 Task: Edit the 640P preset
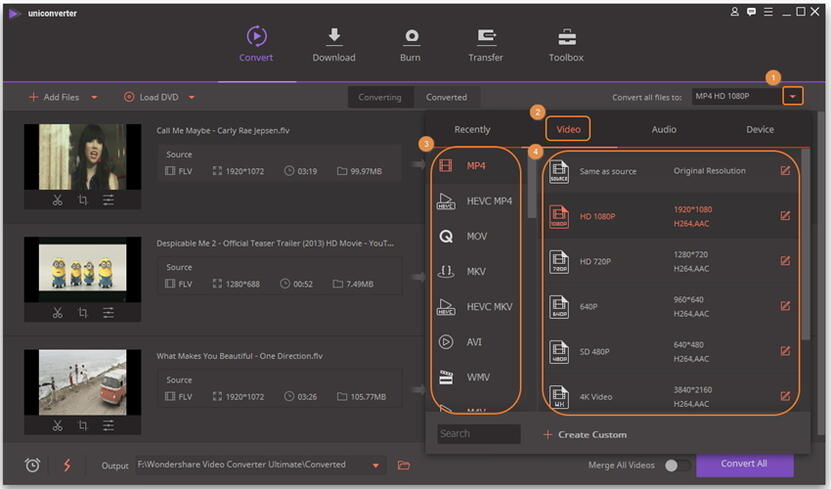(785, 306)
